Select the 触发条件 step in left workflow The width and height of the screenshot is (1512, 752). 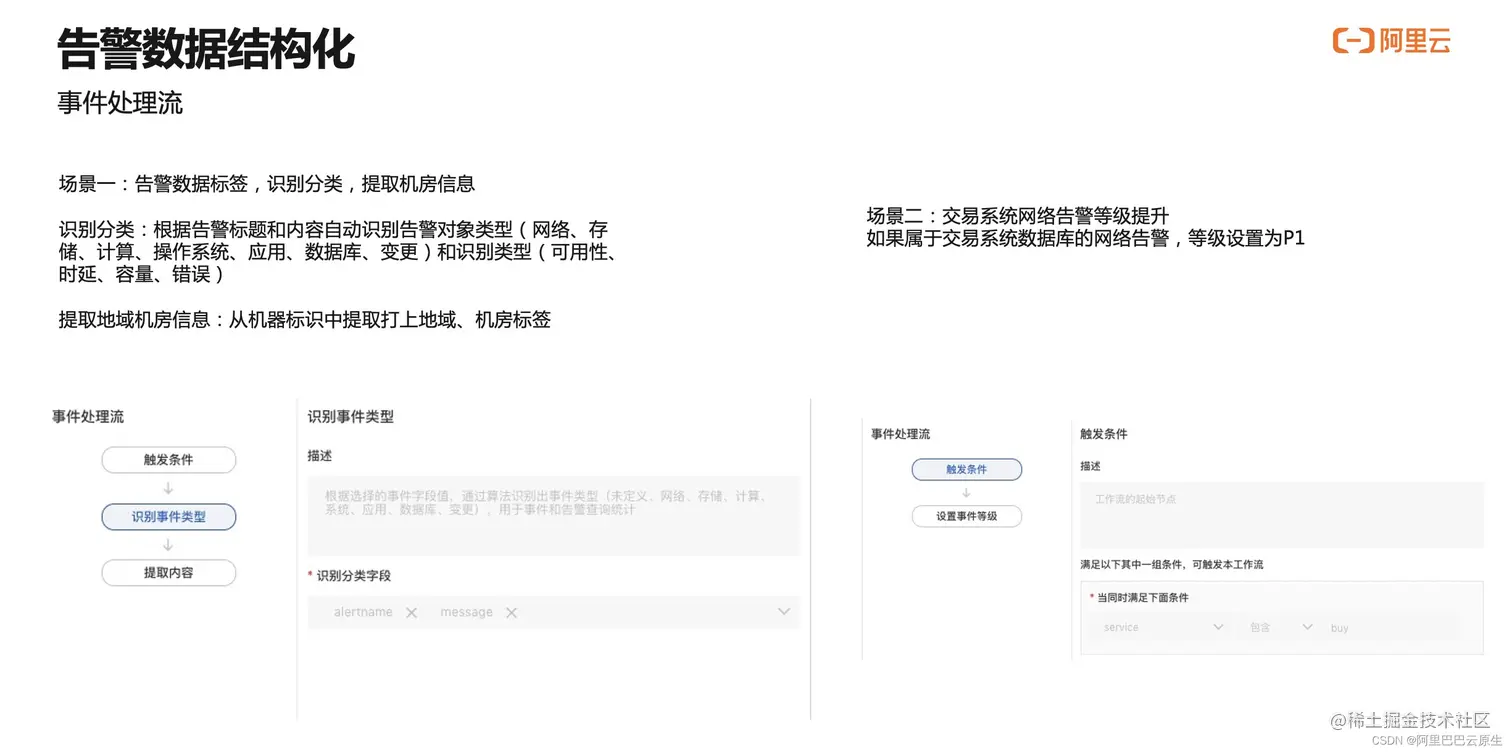168,460
